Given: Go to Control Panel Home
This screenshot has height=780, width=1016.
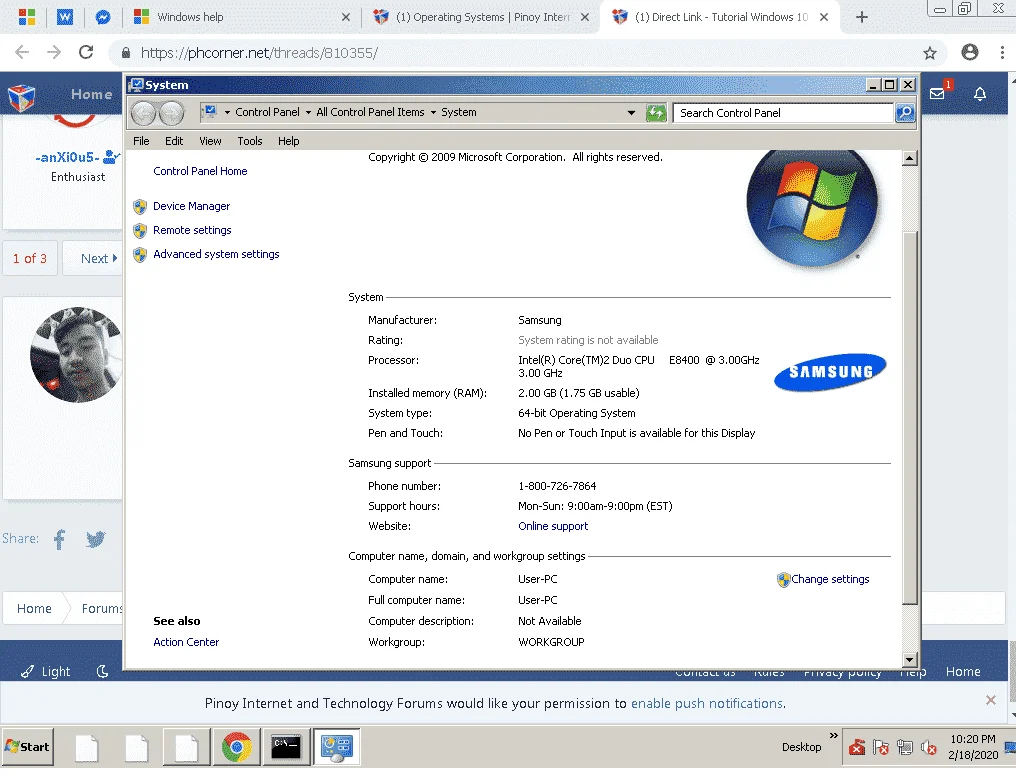Looking at the screenshot, I should [x=200, y=171].
